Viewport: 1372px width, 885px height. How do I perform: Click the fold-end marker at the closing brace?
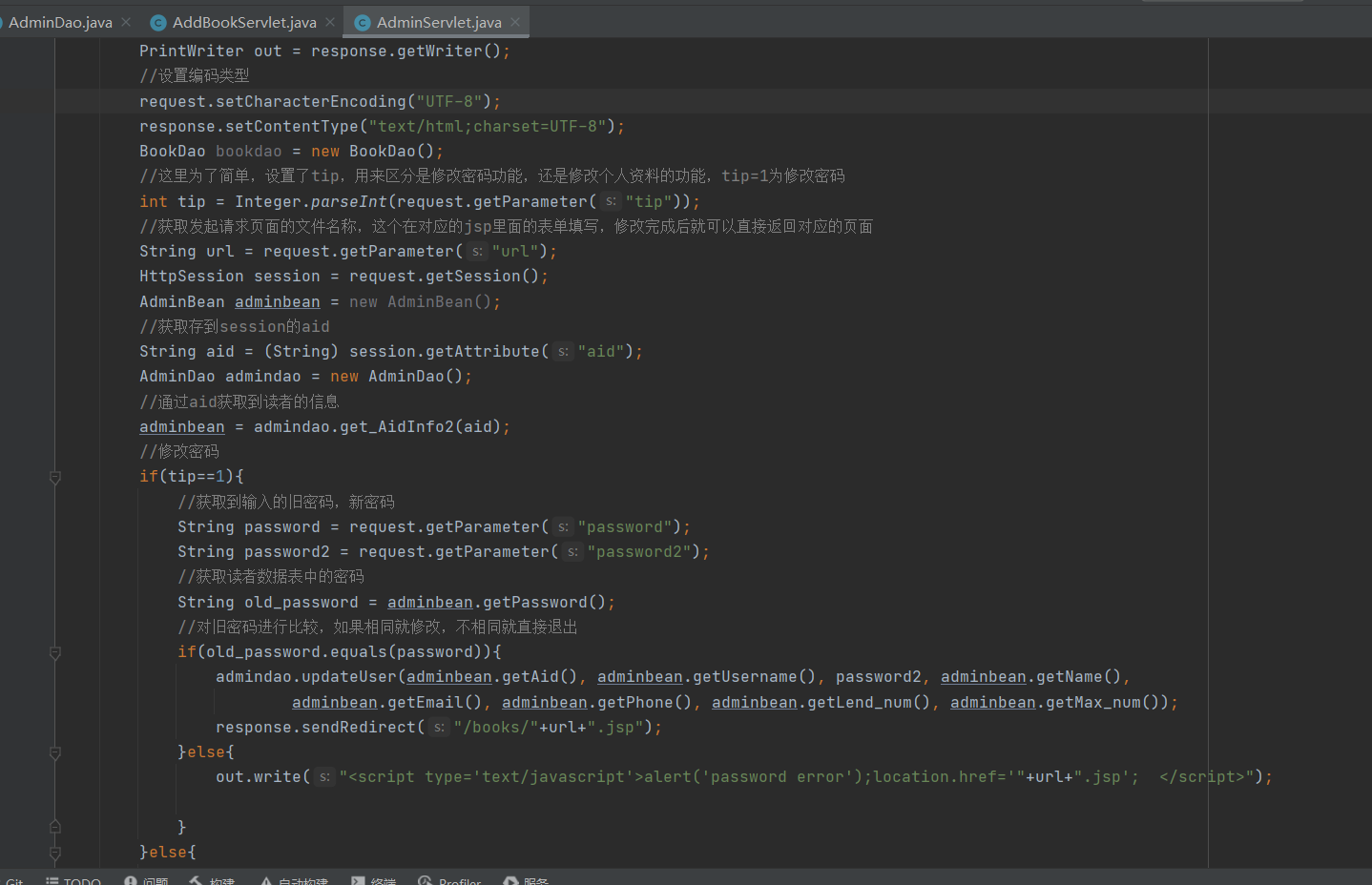pyautogui.click(x=55, y=827)
